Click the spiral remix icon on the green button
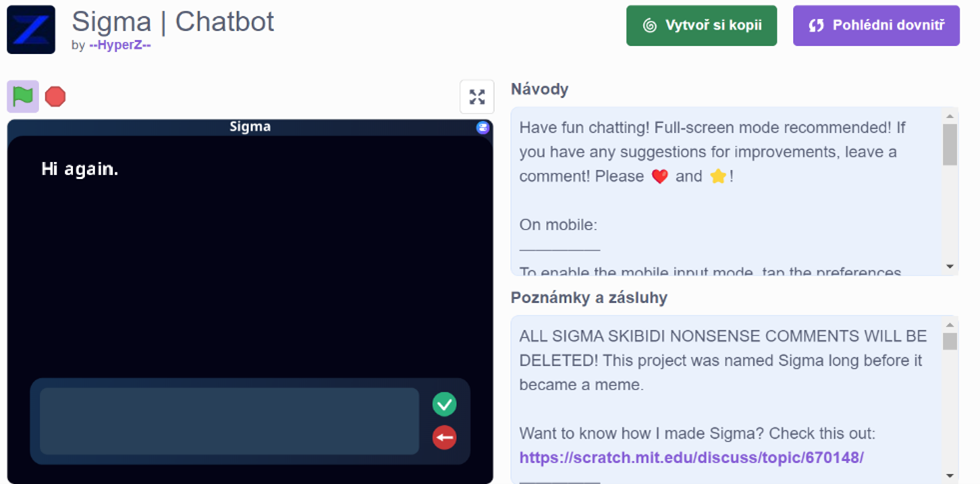Image resolution: width=980 pixels, height=484 pixels. 649,26
